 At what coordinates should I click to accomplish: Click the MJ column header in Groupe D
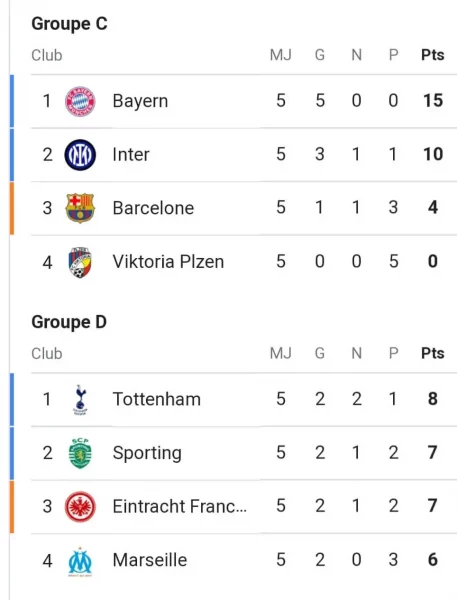point(281,354)
